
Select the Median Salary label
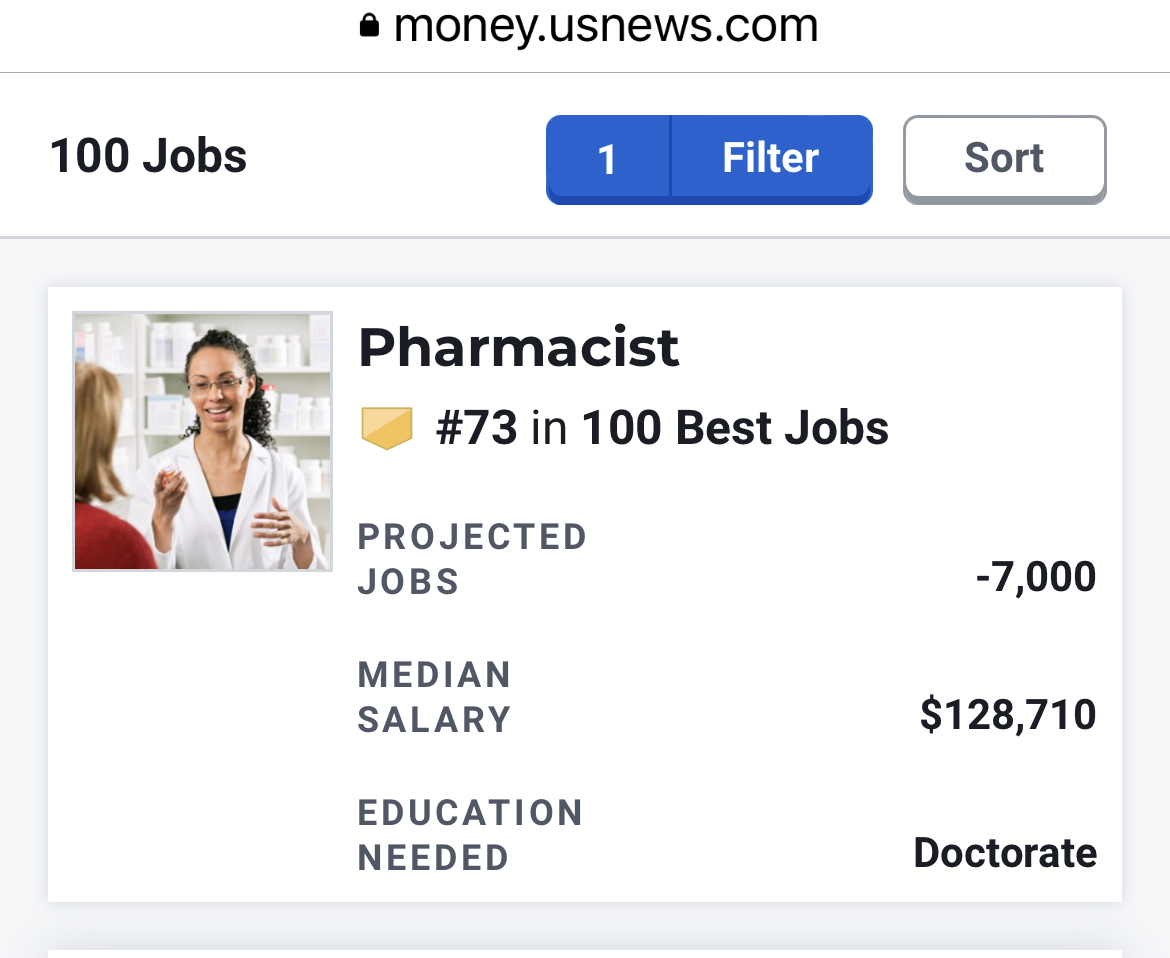[434, 697]
